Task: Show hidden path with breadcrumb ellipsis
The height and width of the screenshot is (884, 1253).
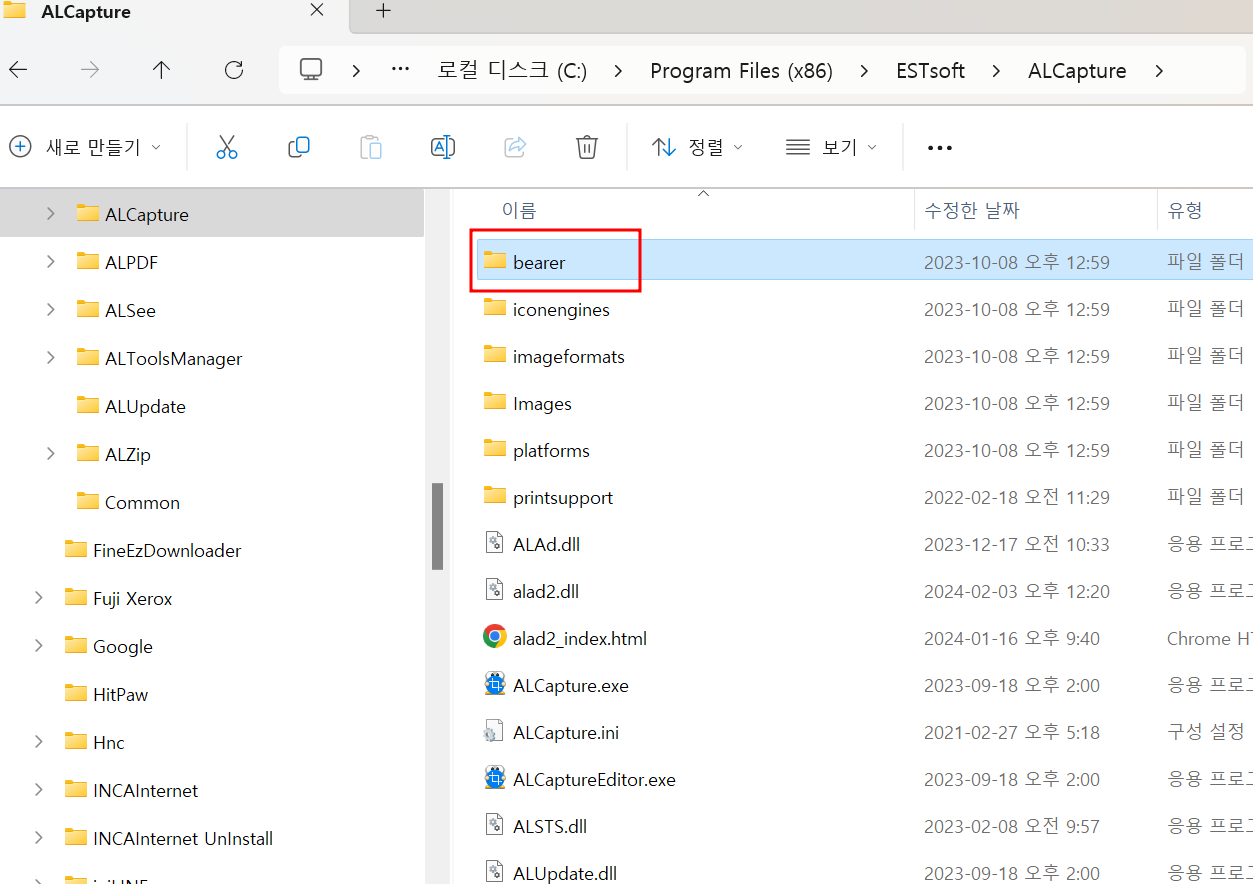Action: (401, 70)
